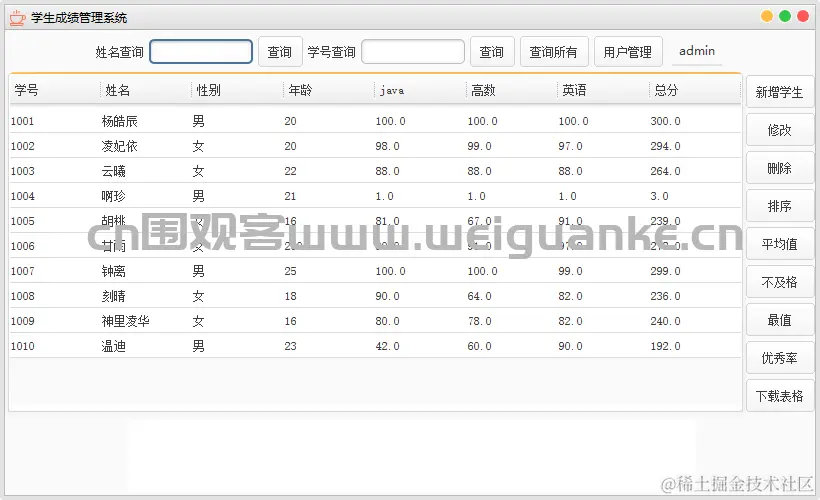Select student ID cell 1007
The width and height of the screenshot is (820, 500).
point(22,271)
